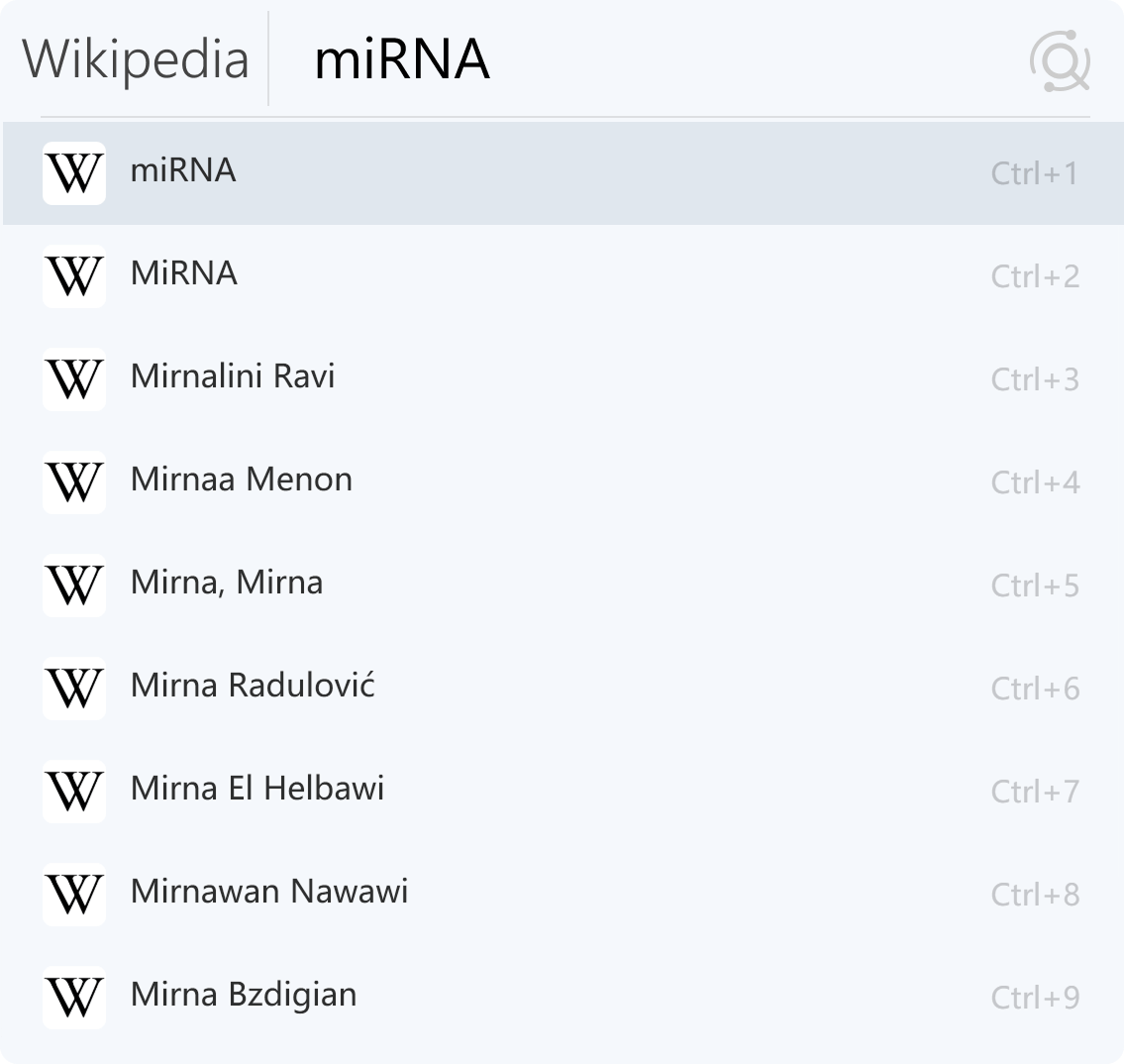Viewport: 1124px width, 1064px height.
Task: Select the Mirna El Helbawi result
Action: coord(563,792)
